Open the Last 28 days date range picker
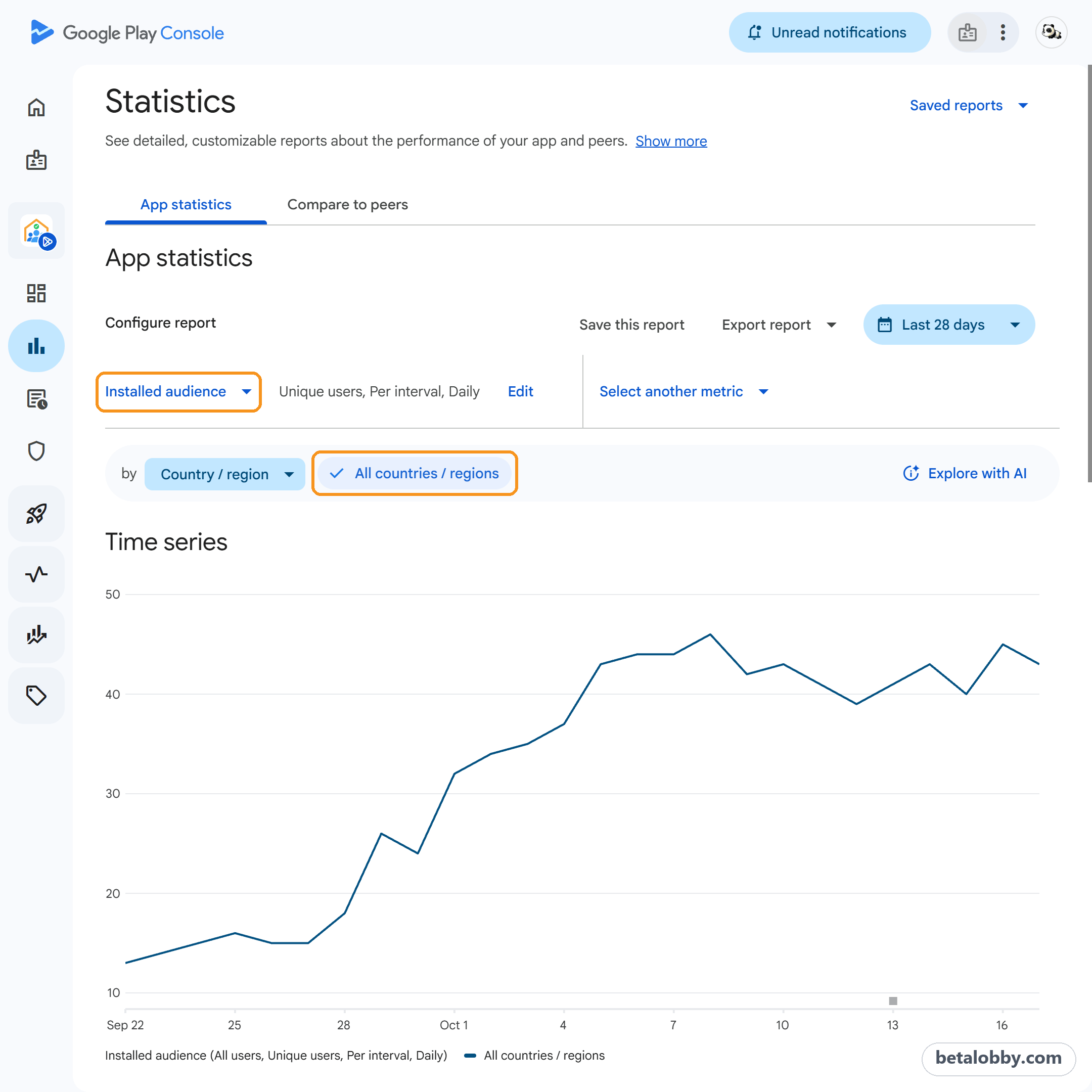Viewport: 1092px width, 1092px height. coord(949,325)
